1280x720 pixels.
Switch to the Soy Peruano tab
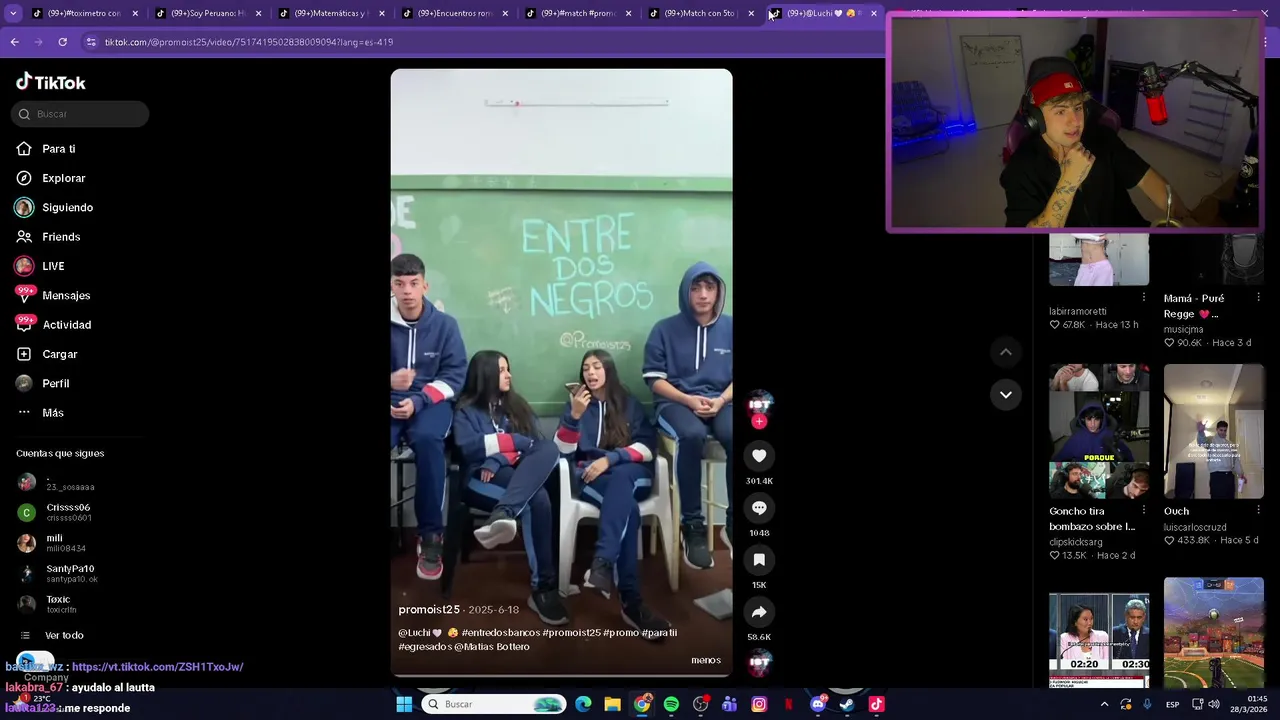(206, 13)
